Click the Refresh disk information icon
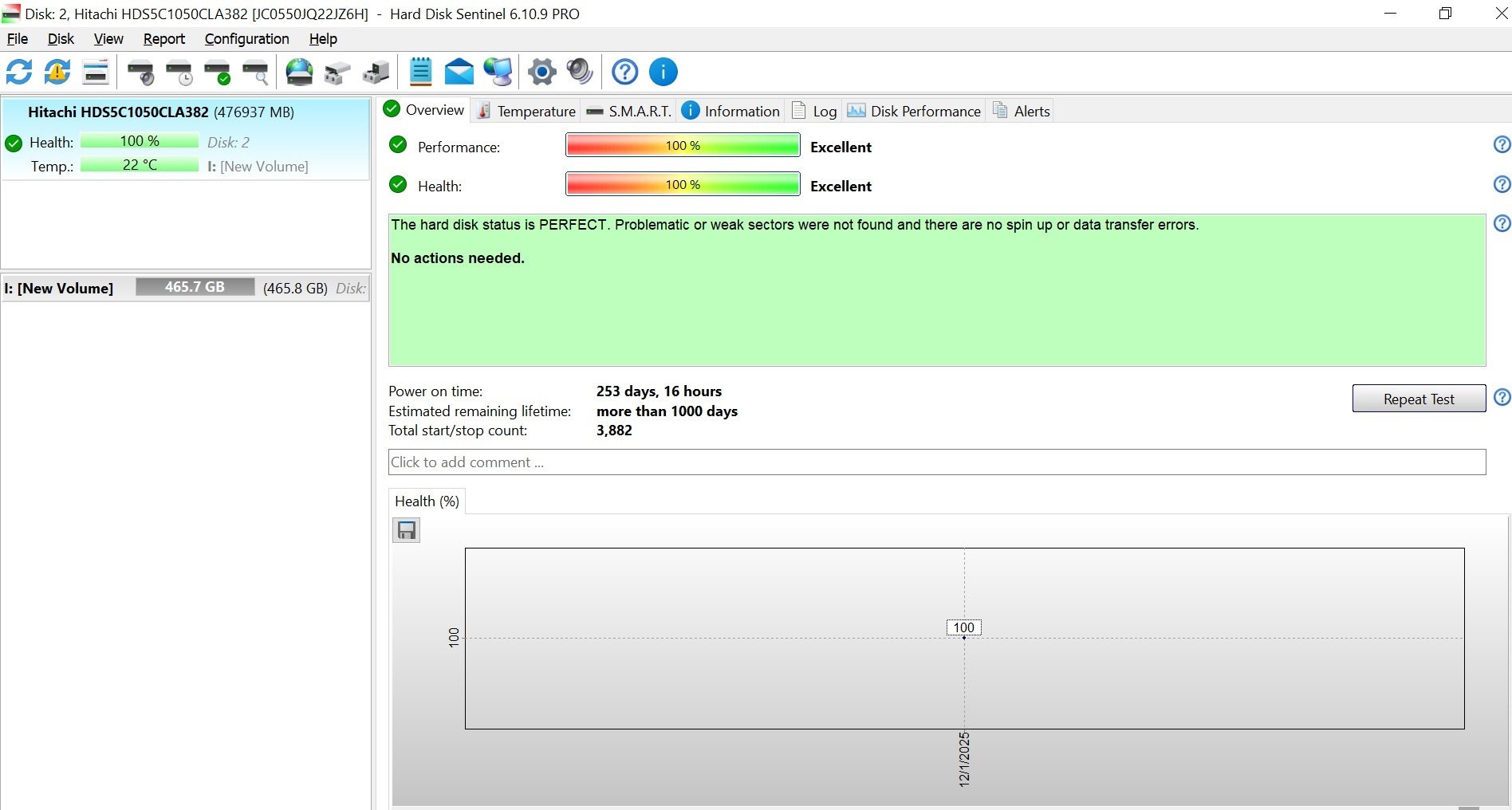1512x810 pixels. (x=19, y=73)
